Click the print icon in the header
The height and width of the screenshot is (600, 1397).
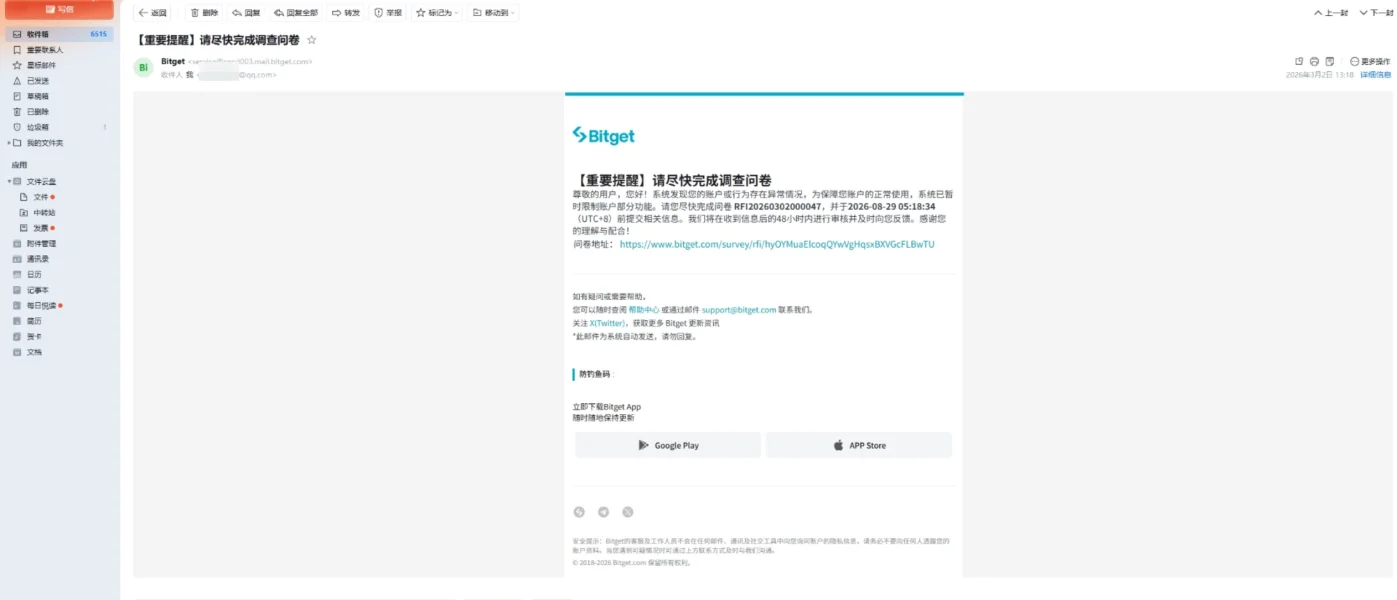click(1315, 62)
